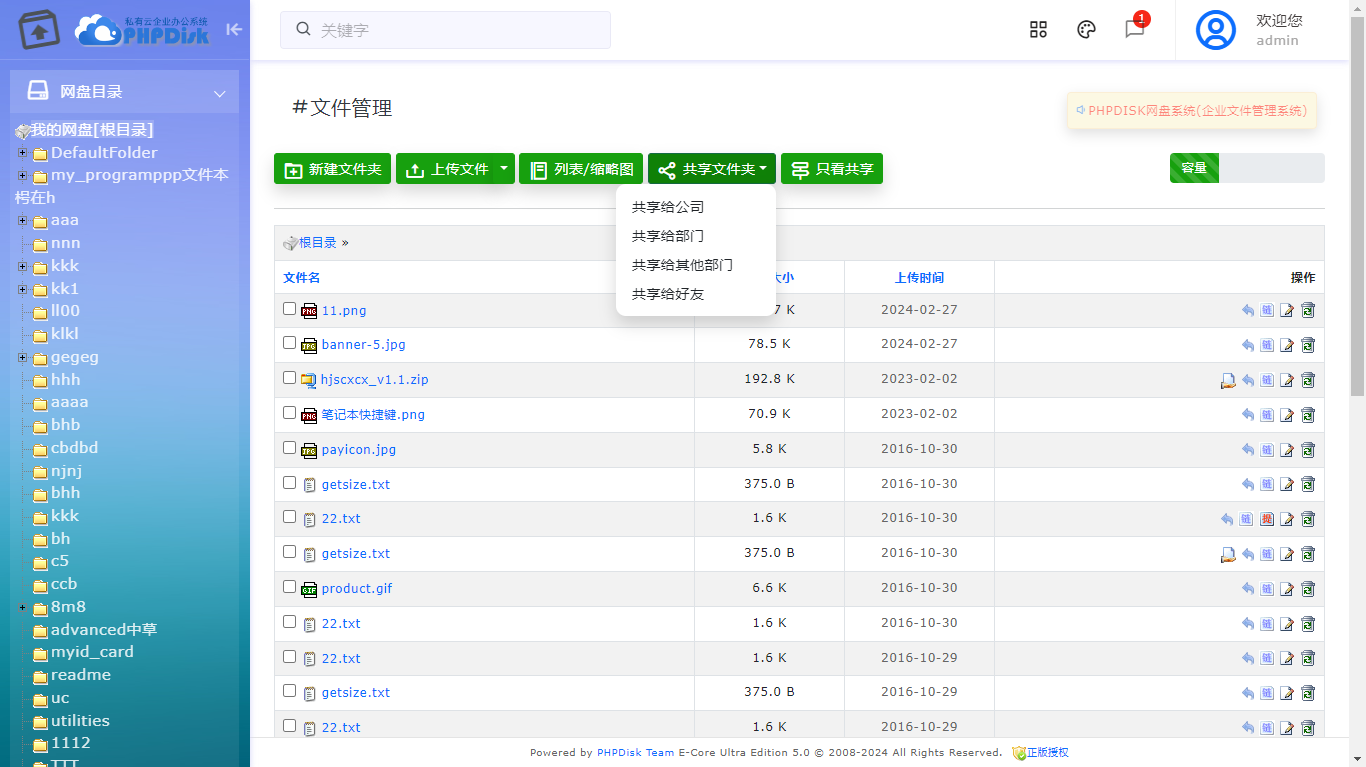Tick the checkbox for getsize.txt dated 2016-10-29
The height and width of the screenshot is (767, 1366).
click(289, 691)
